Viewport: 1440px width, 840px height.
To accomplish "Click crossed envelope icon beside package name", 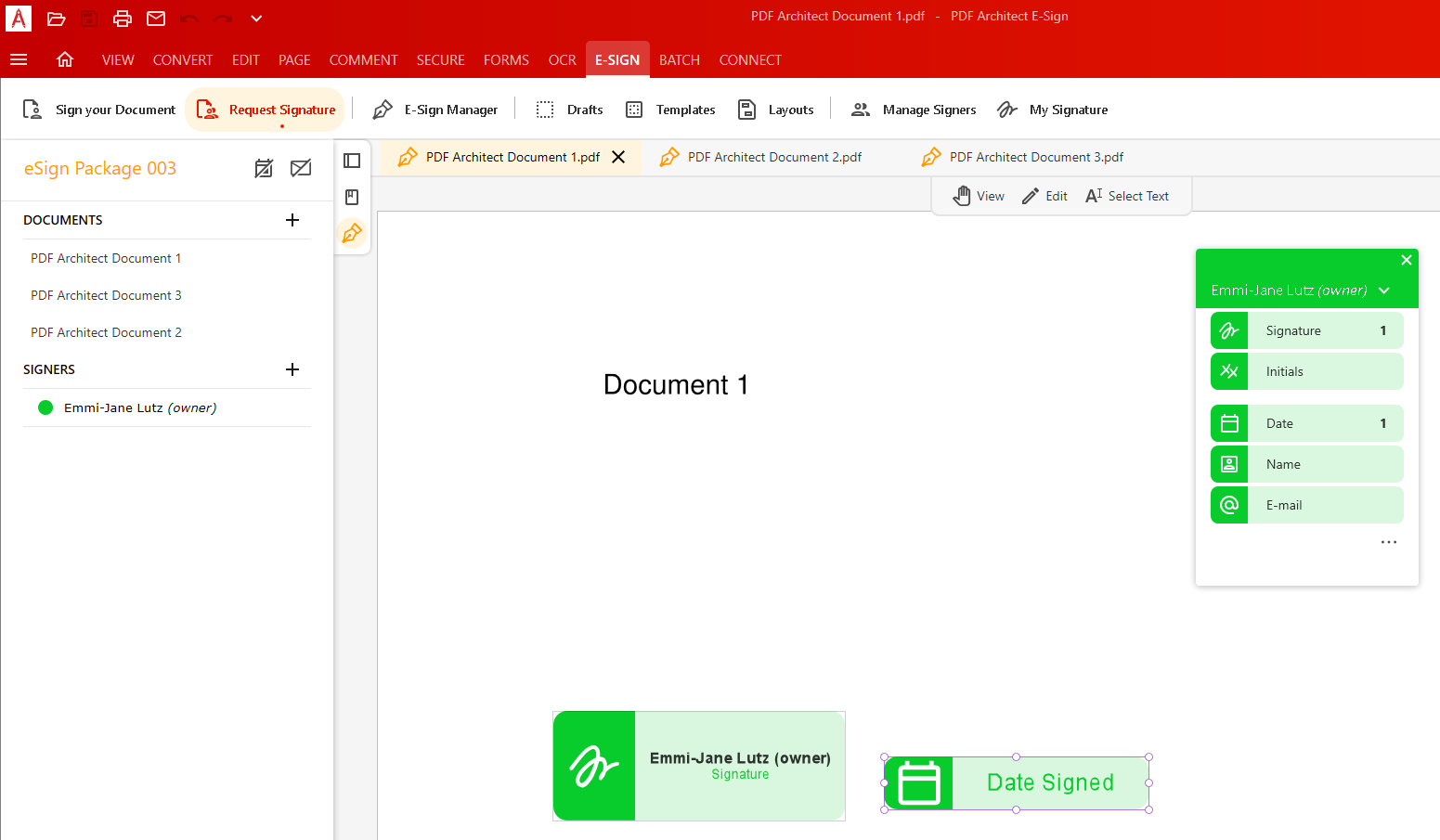I will click(x=301, y=168).
